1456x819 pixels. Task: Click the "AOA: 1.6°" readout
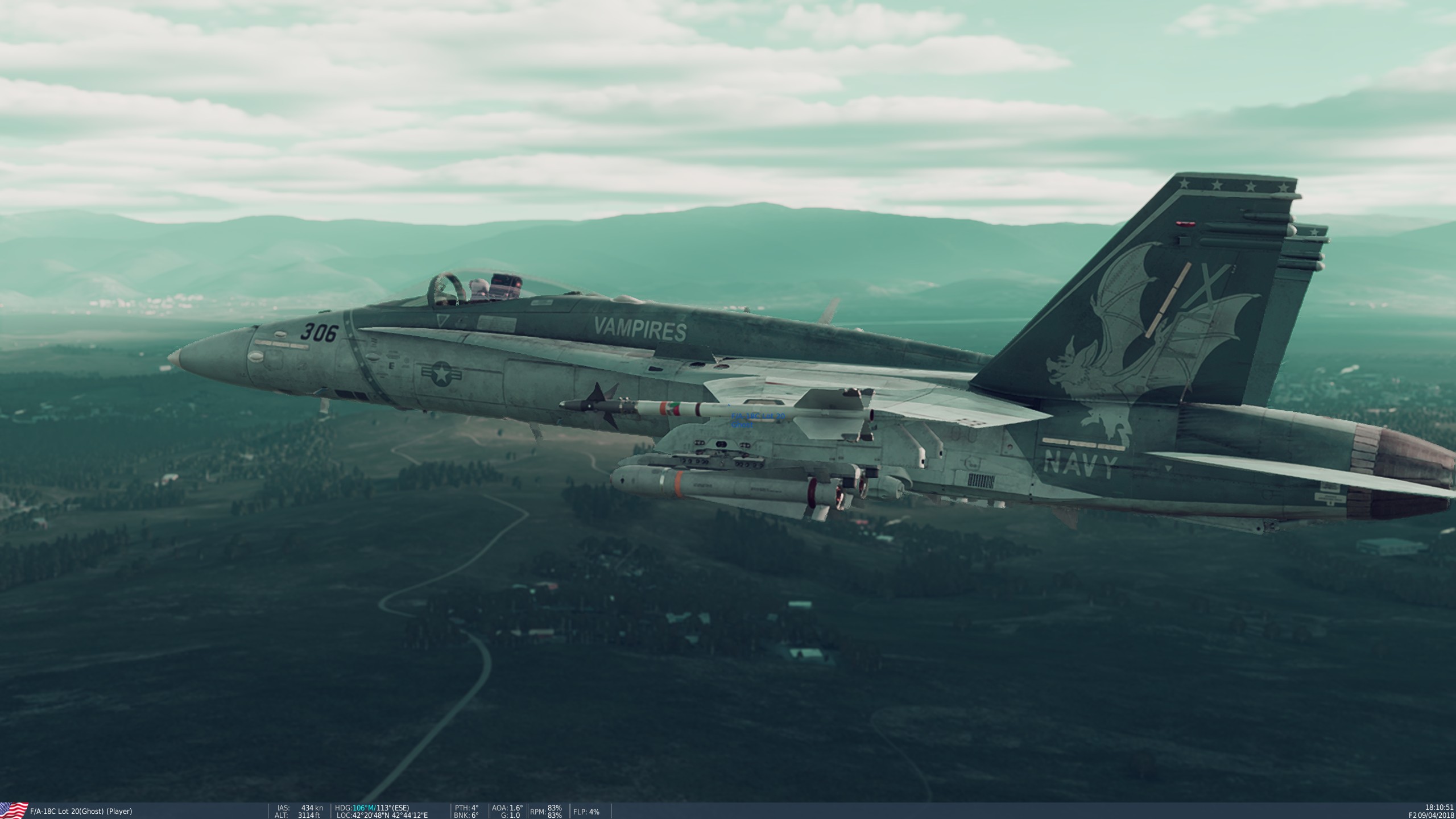point(507,808)
